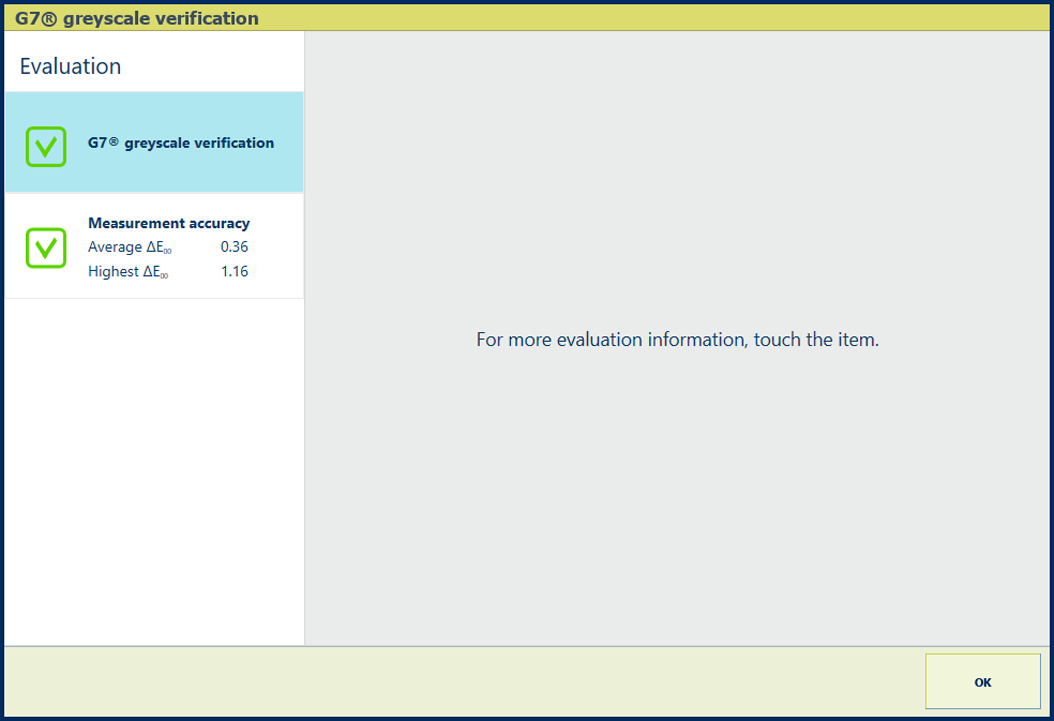Click the Average ΔE00 label
The width and height of the screenshot is (1054, 721).
pos(129,248)
